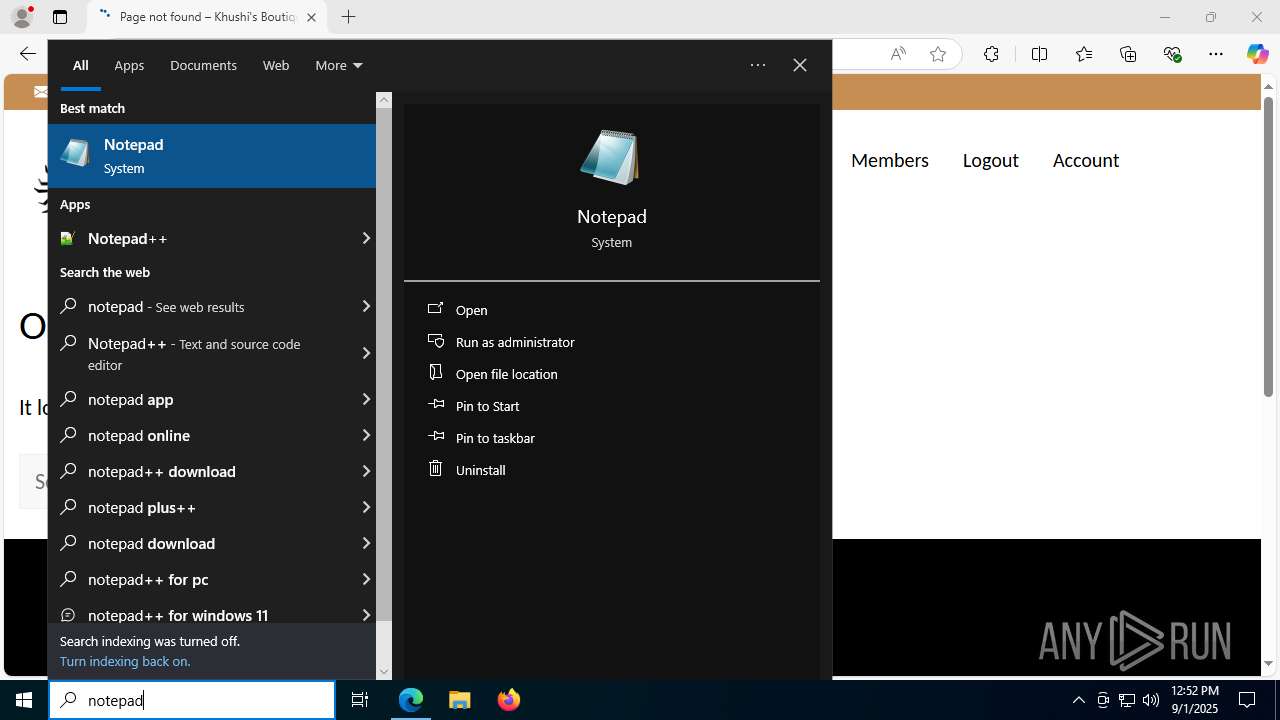This screenshot has height=720, width=1280.
Task: Open the network status tray icon
Action: [1127, 700]
